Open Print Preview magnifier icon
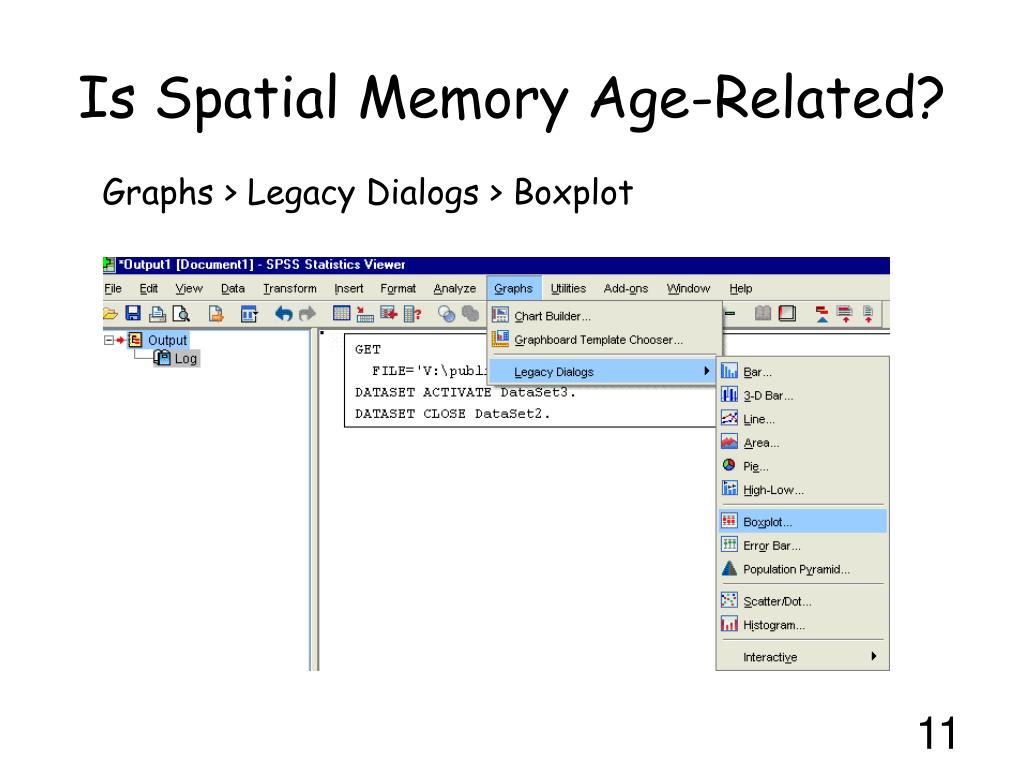The height and width of the screenshot is (768, 1024). [181, 314]
